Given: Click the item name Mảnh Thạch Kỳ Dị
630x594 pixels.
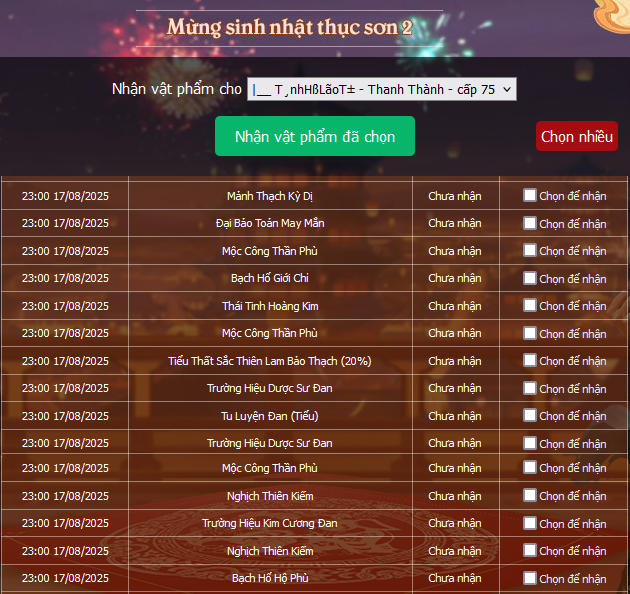Looking at the screenshot, I should click(270, 196).
